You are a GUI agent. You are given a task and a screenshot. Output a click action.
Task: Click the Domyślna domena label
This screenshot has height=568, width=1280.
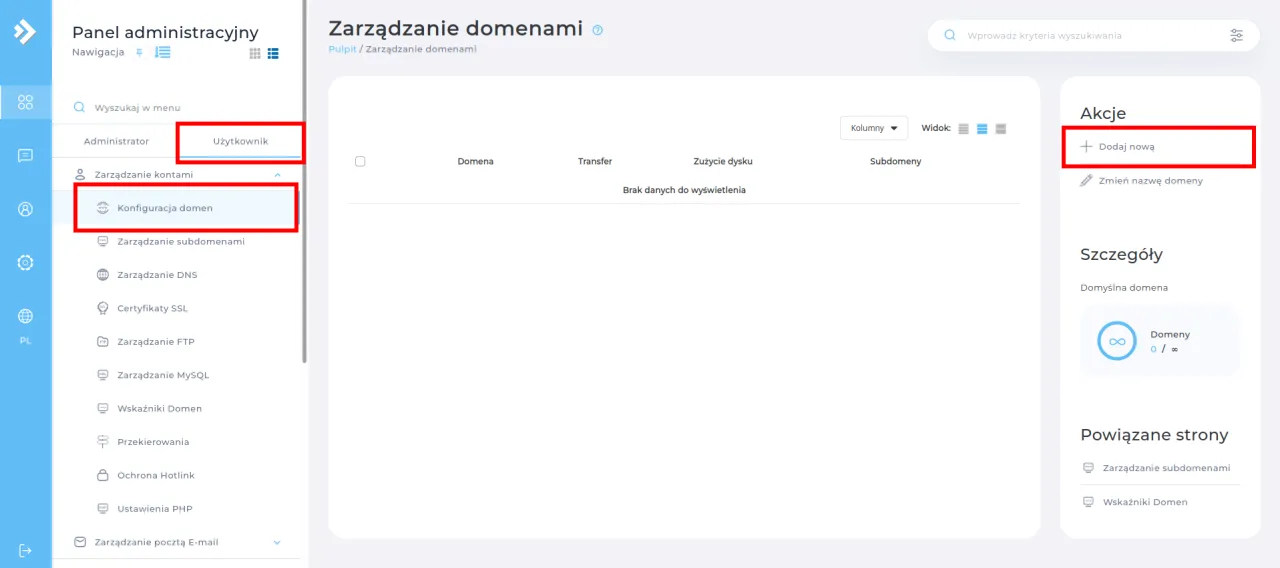pos(1124,288)
